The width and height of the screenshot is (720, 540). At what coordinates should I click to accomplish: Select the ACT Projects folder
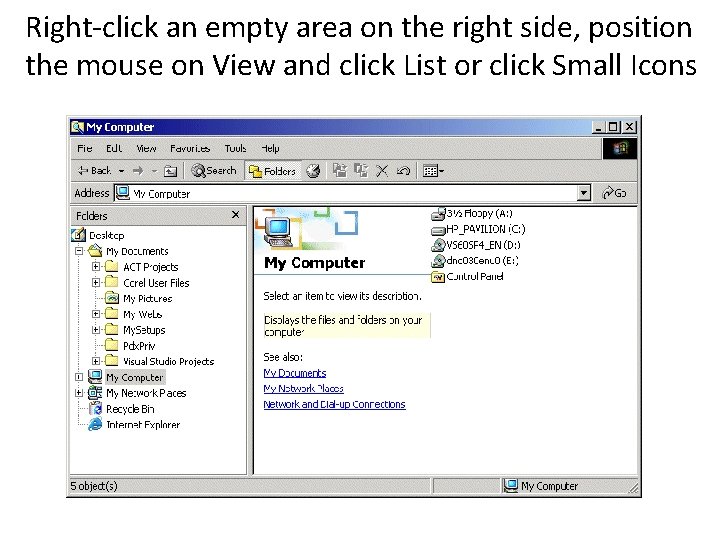point(151,267)
